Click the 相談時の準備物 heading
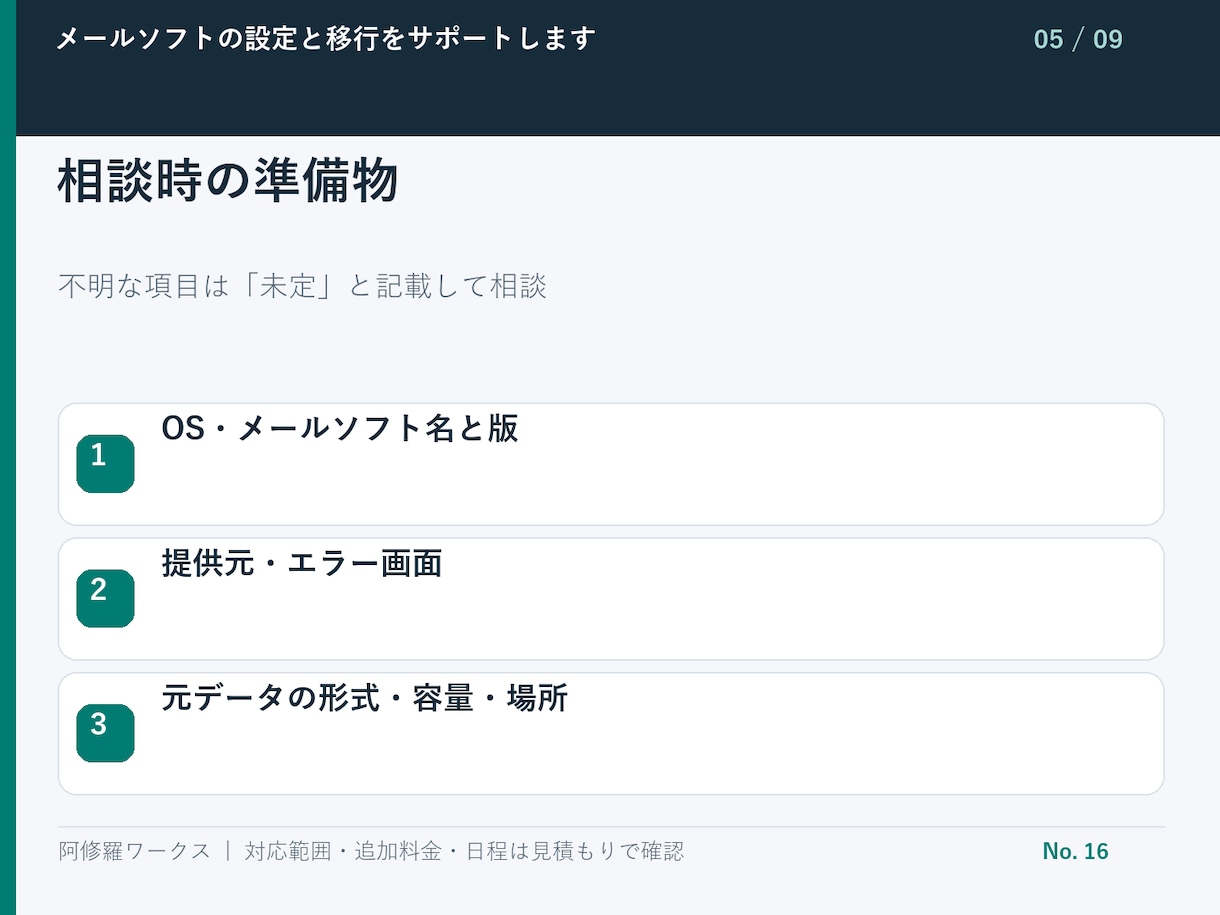 228,182
